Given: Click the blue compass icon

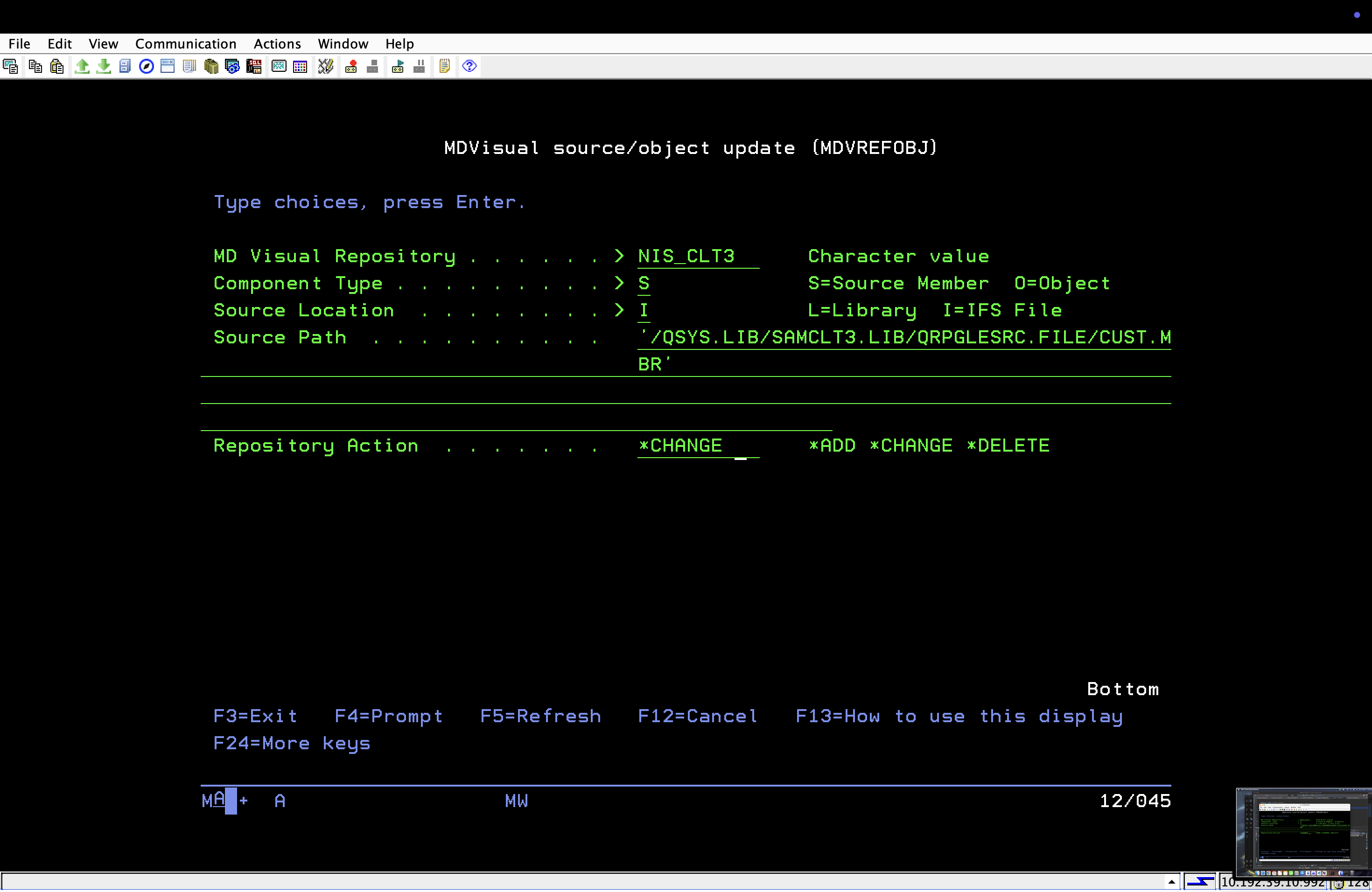Looking at the screenshot, I should [147, 66].
